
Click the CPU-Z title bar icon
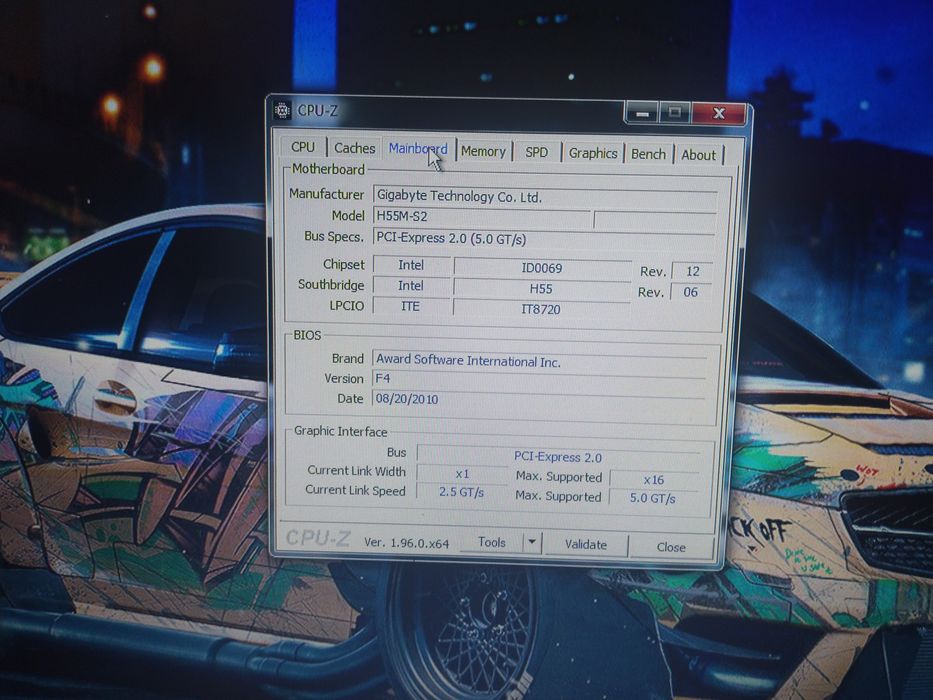(282, 110)
